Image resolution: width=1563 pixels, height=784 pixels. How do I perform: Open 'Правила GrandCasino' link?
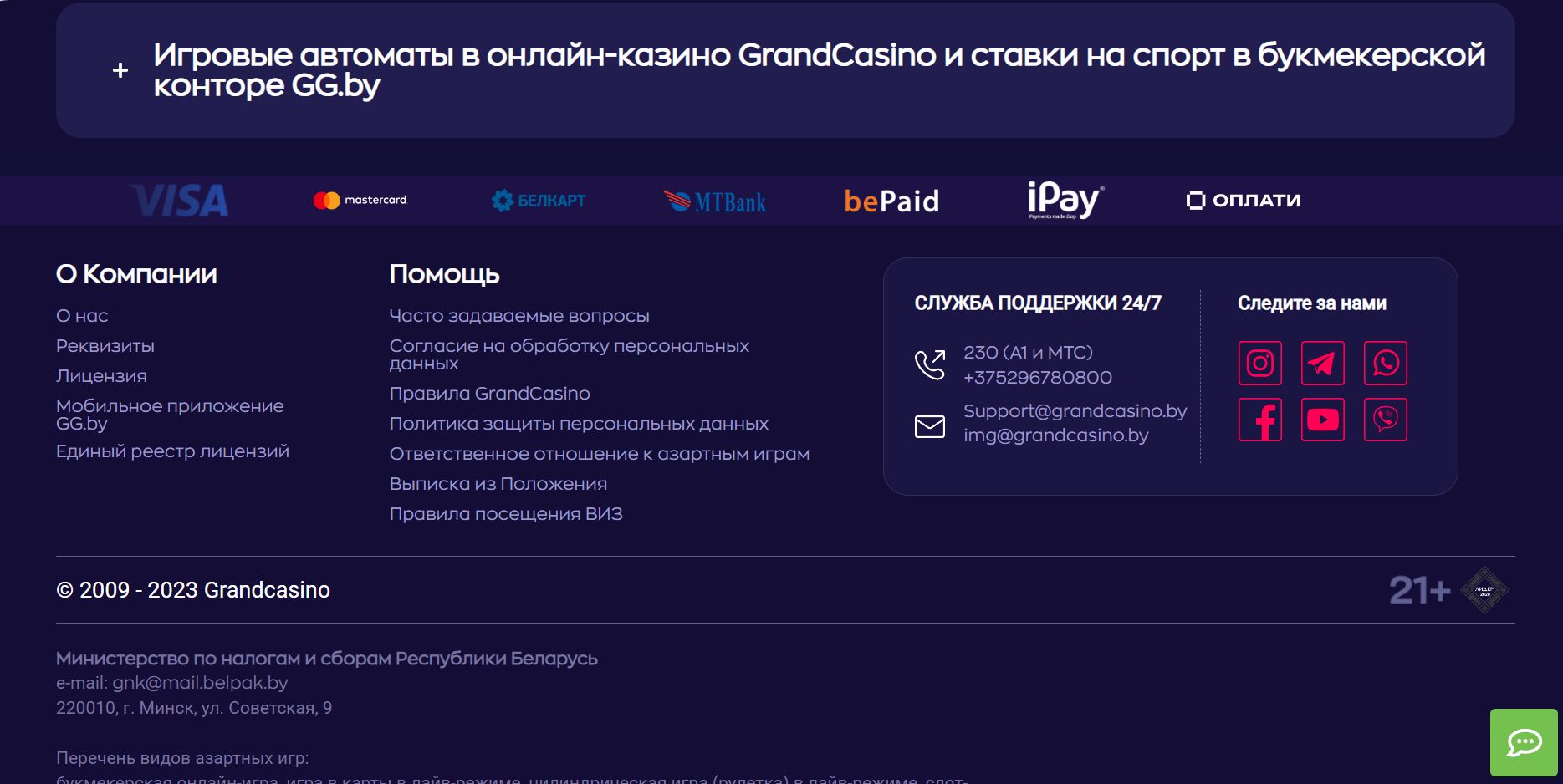point(490,394)
